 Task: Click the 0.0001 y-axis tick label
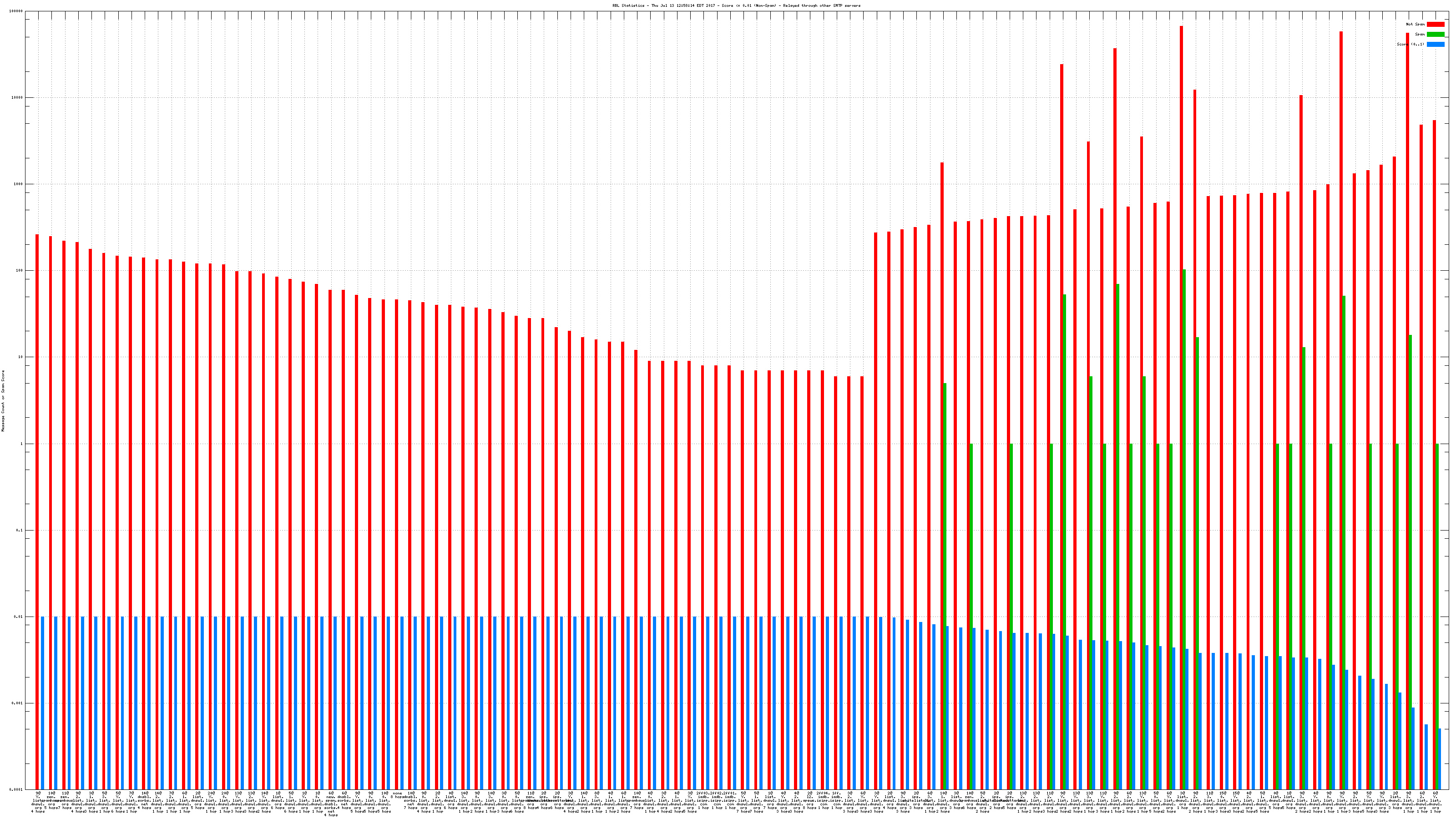pyautogui.click(x=16, y=789)
